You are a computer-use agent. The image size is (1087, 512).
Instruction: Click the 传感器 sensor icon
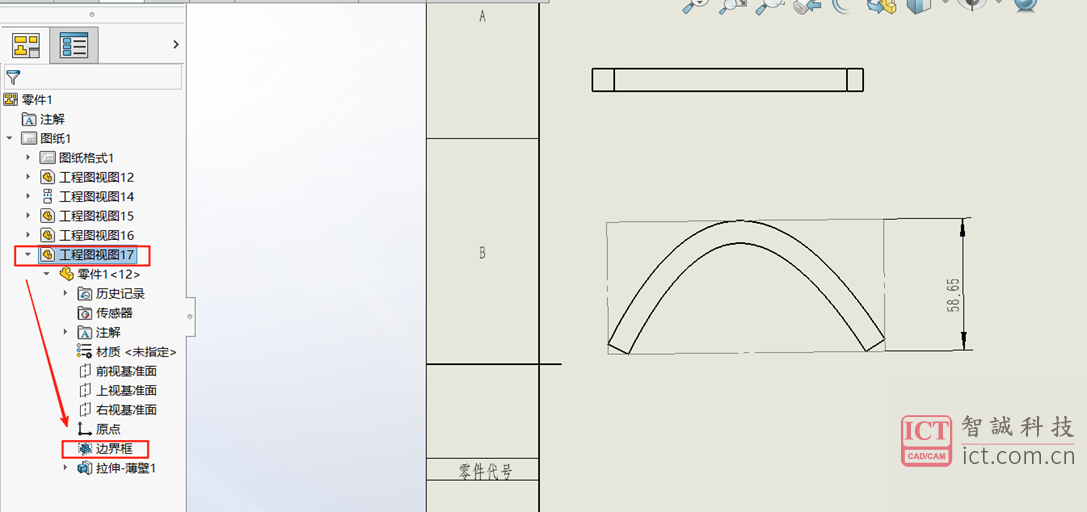tap(85, 312)
